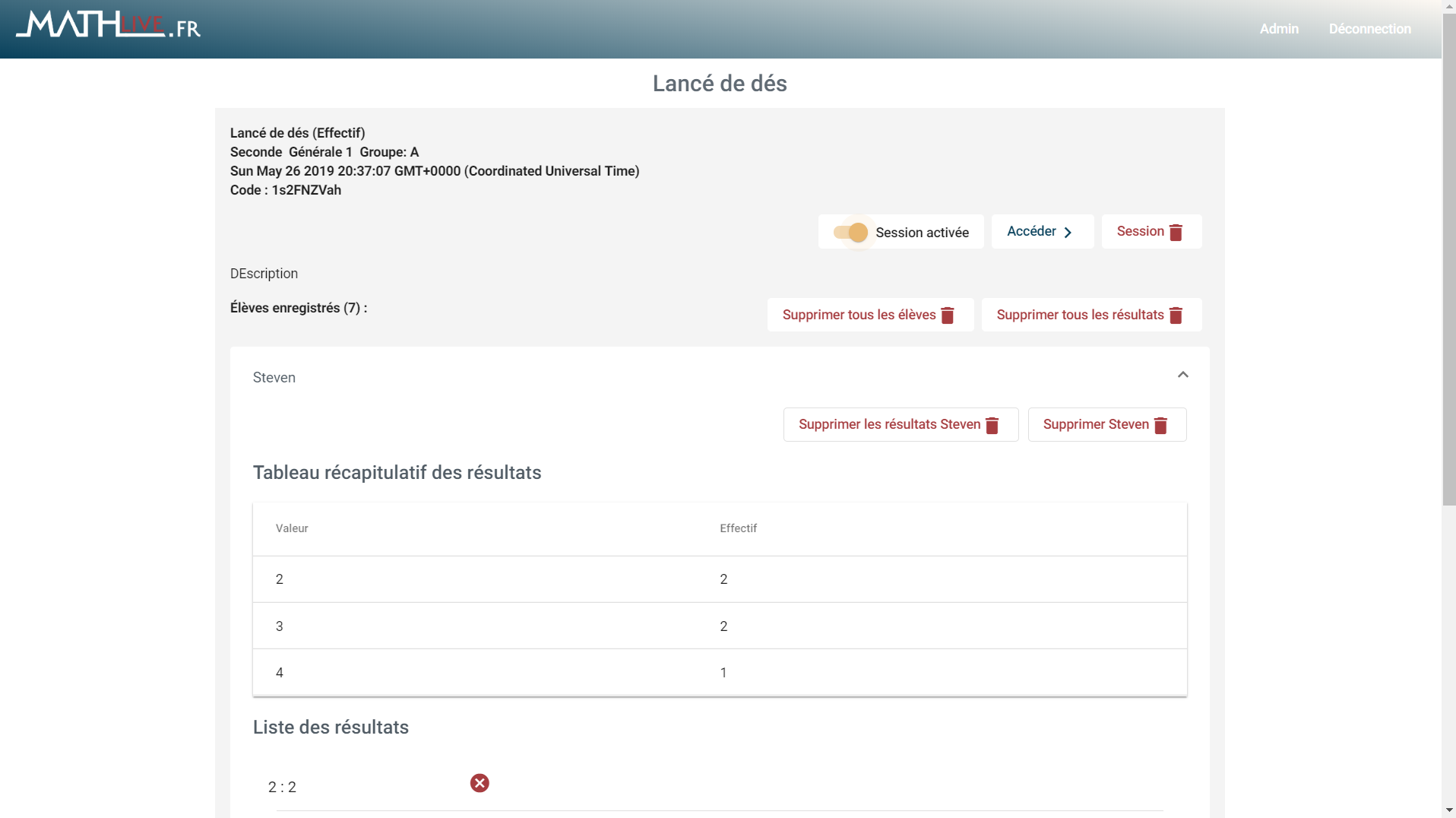The width and height of the screenshot is (1456, 818).
Task: Click trash icon on Session button
Action: [x=1176, y=233]
